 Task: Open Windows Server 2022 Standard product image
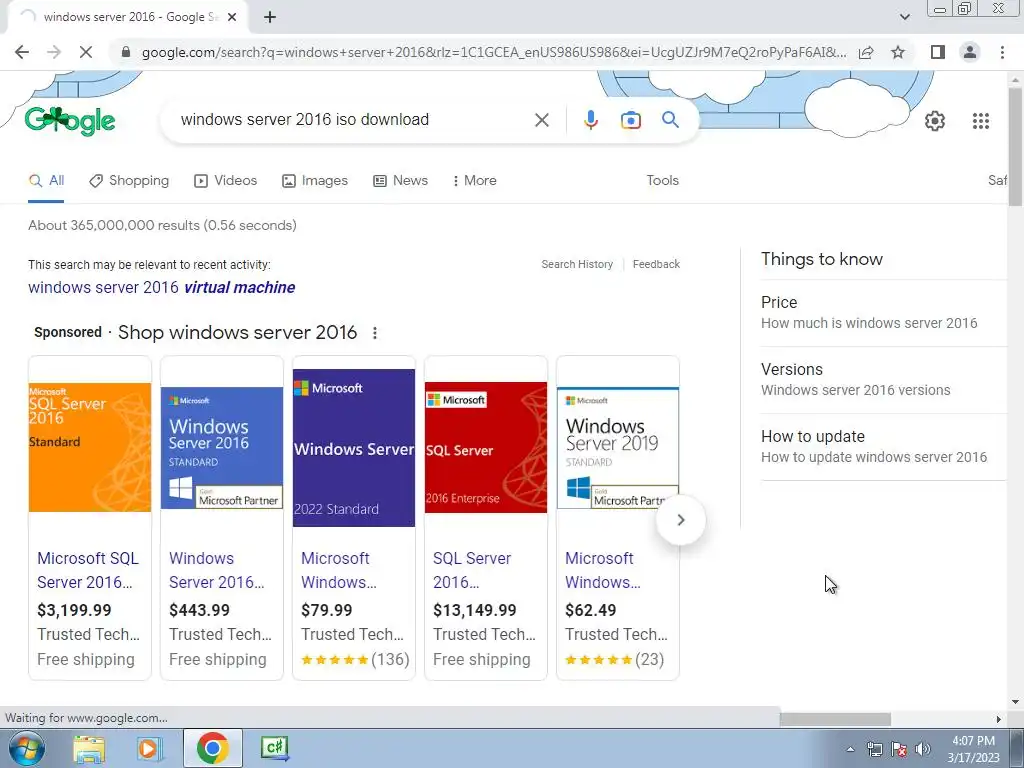pos(354,447)
